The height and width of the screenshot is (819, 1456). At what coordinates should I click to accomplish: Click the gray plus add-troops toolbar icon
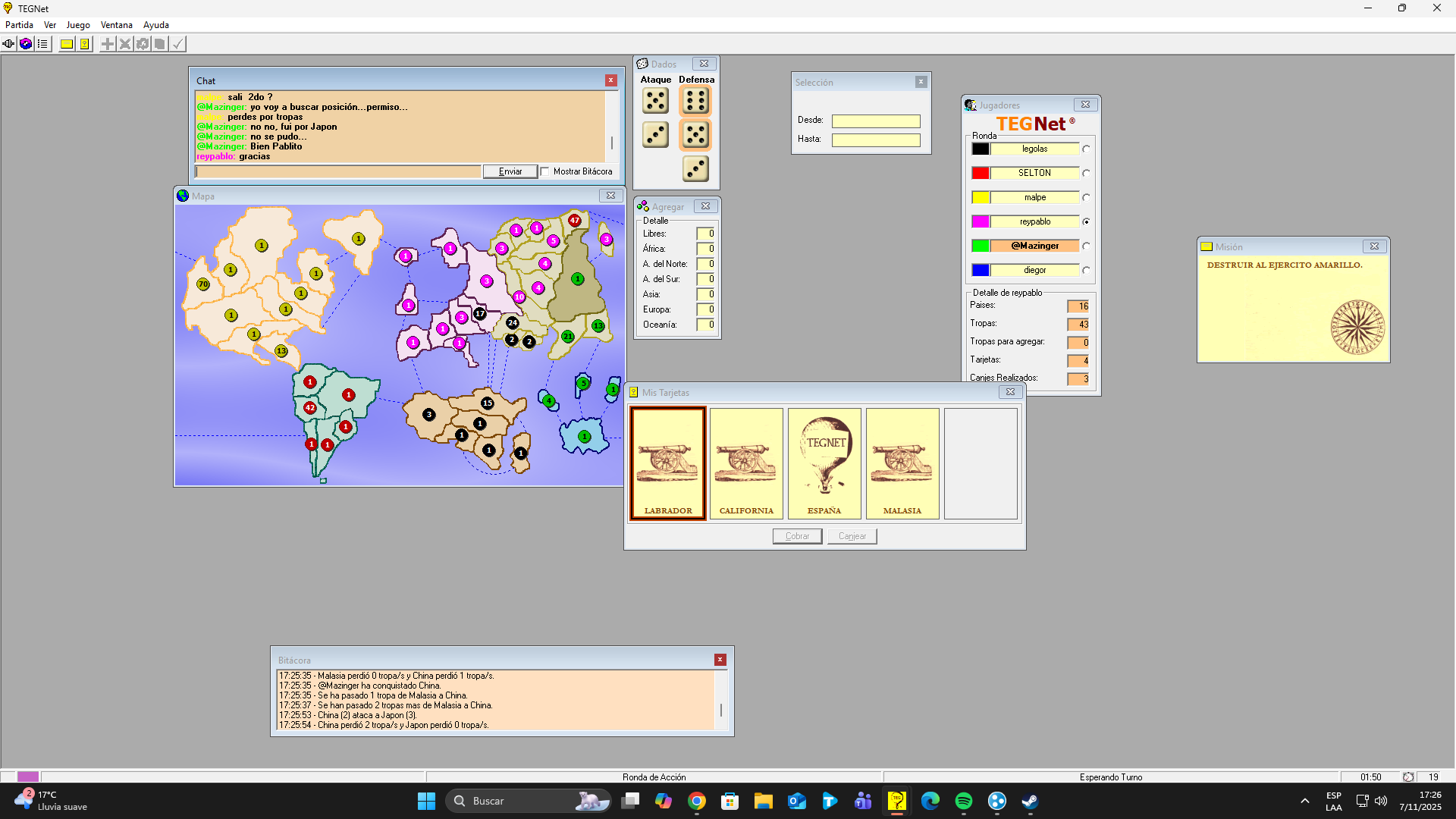(x=108, y=44)
